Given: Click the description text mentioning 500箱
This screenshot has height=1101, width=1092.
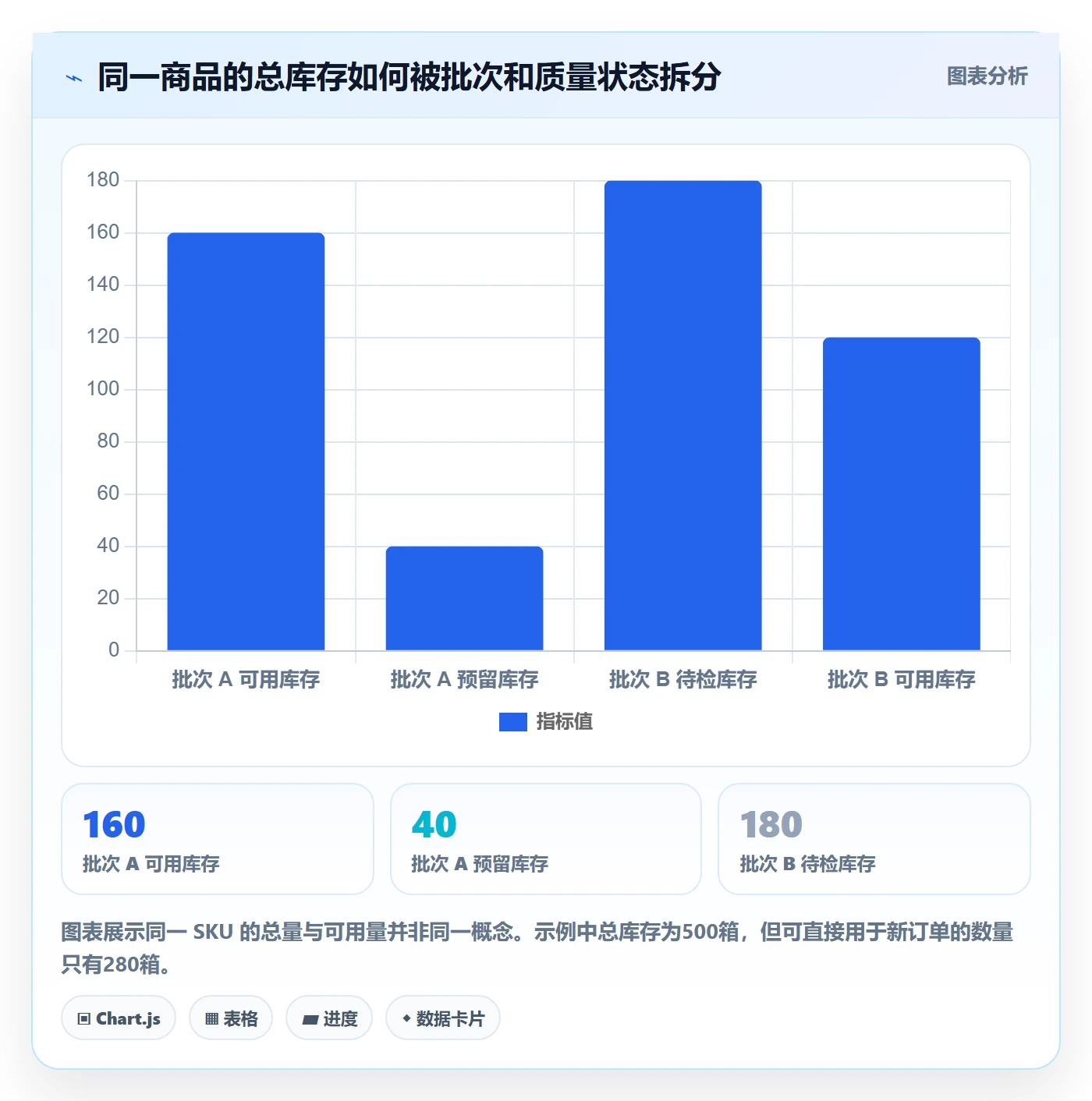Looking at the screenshot, I should pyautogui.click(x=537, y=948).
